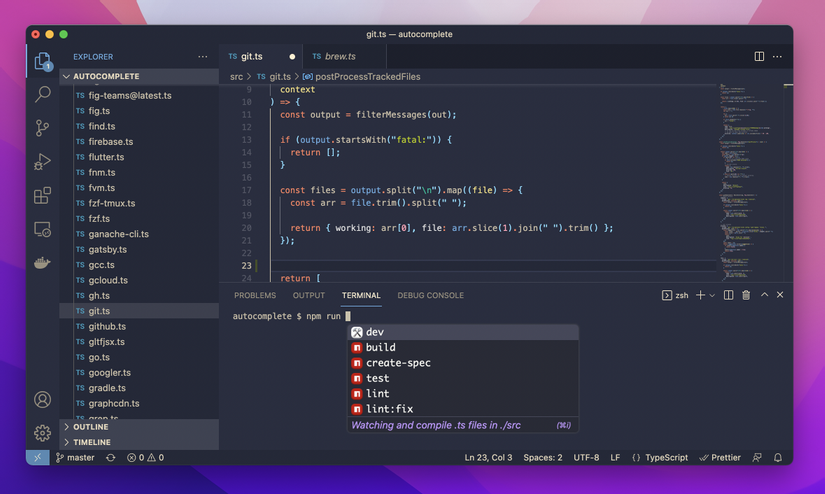Click Spaces: 2 indentation setting

[542, 458]
